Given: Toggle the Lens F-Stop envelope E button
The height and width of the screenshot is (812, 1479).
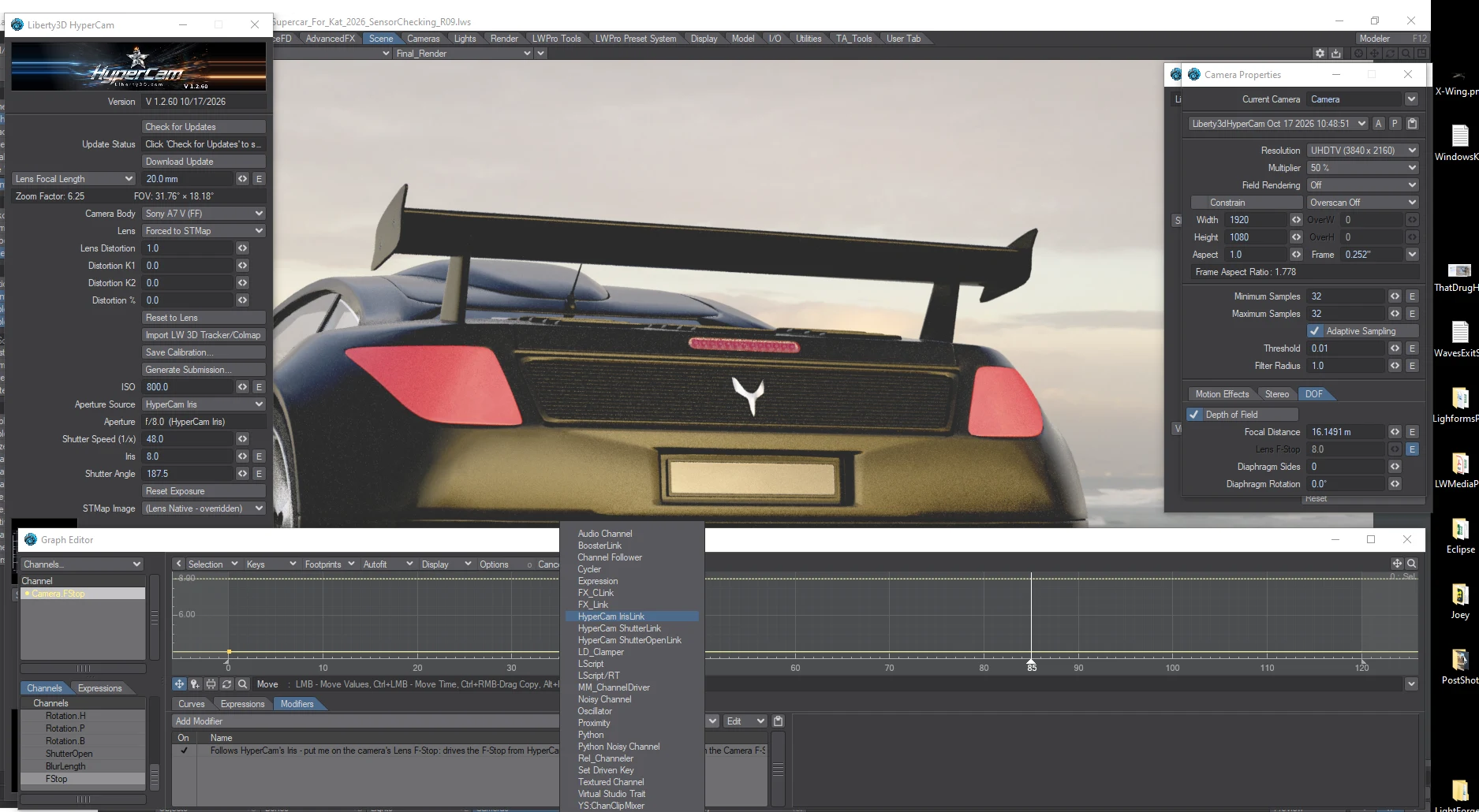Looking at the screenshot, I should pyautogui.click(x=1412, y=449).
